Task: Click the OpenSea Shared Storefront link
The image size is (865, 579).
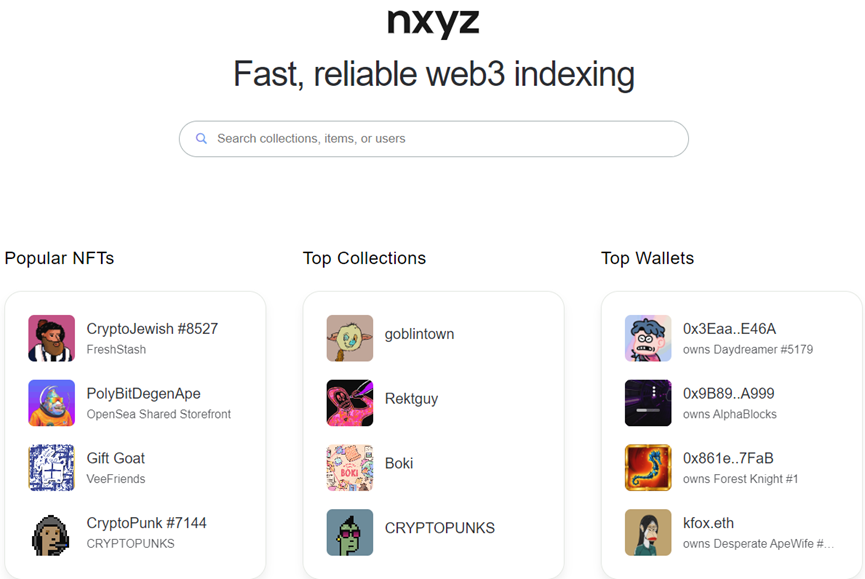Action: [158, 414]
